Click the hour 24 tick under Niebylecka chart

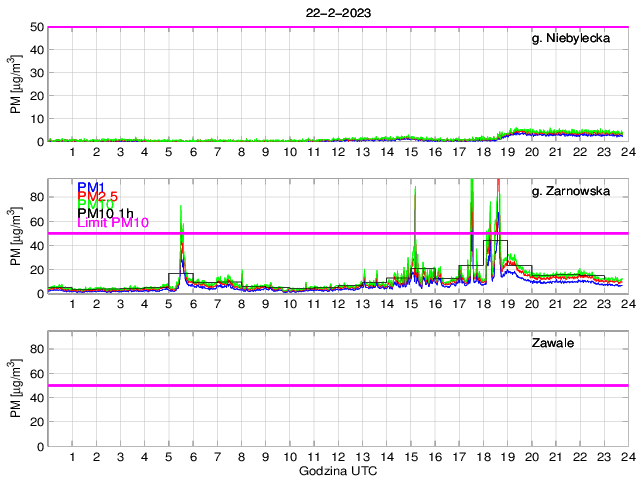click(626, 151)
